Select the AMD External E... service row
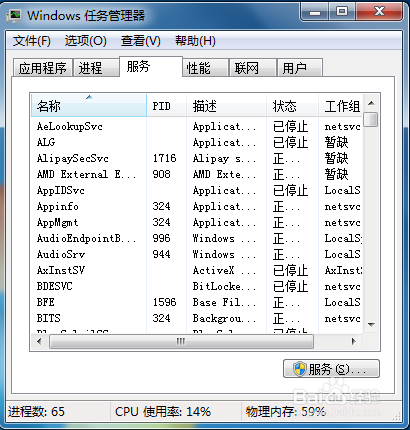The image size is (410, 430). [x=197, y=174]
